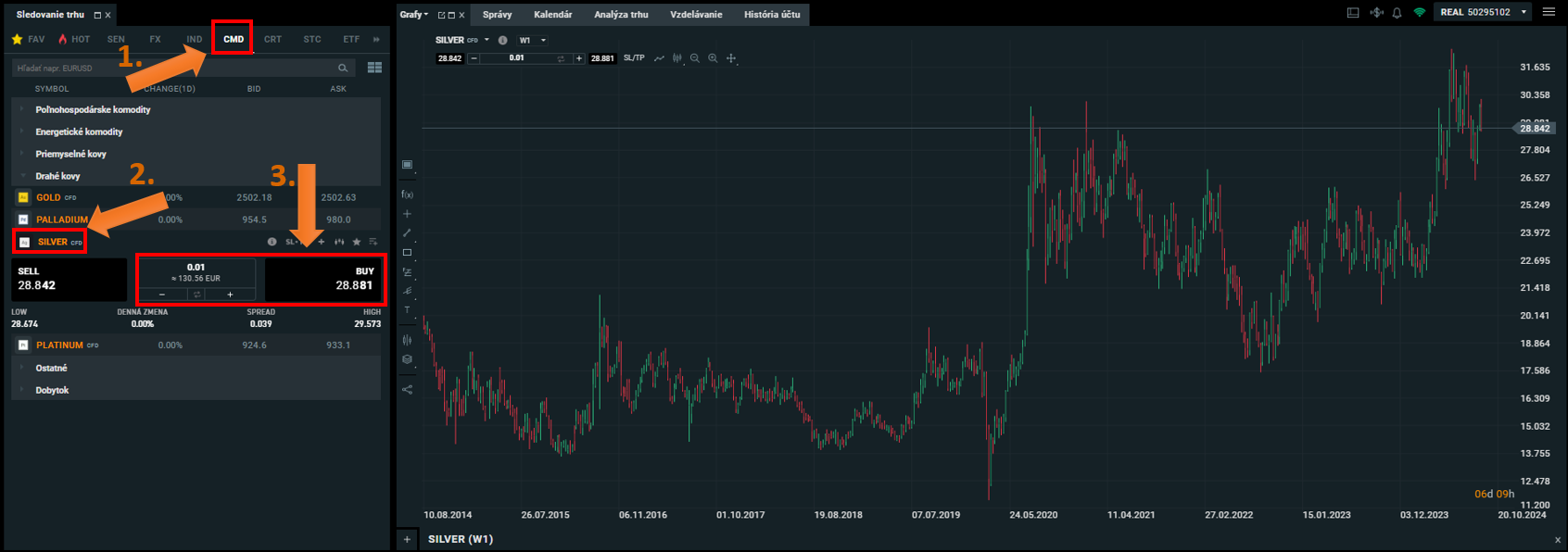The height and width of the screenshot is (552, 1568).
Task: Expand the Energetické komodity group
Action: [x=79, y=132]
